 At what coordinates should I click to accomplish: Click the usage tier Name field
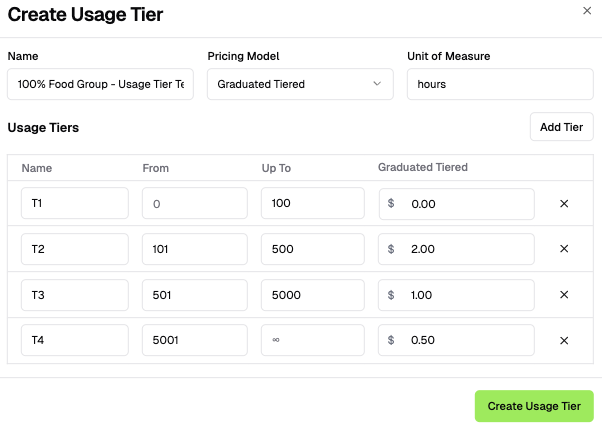pos(100,84)
